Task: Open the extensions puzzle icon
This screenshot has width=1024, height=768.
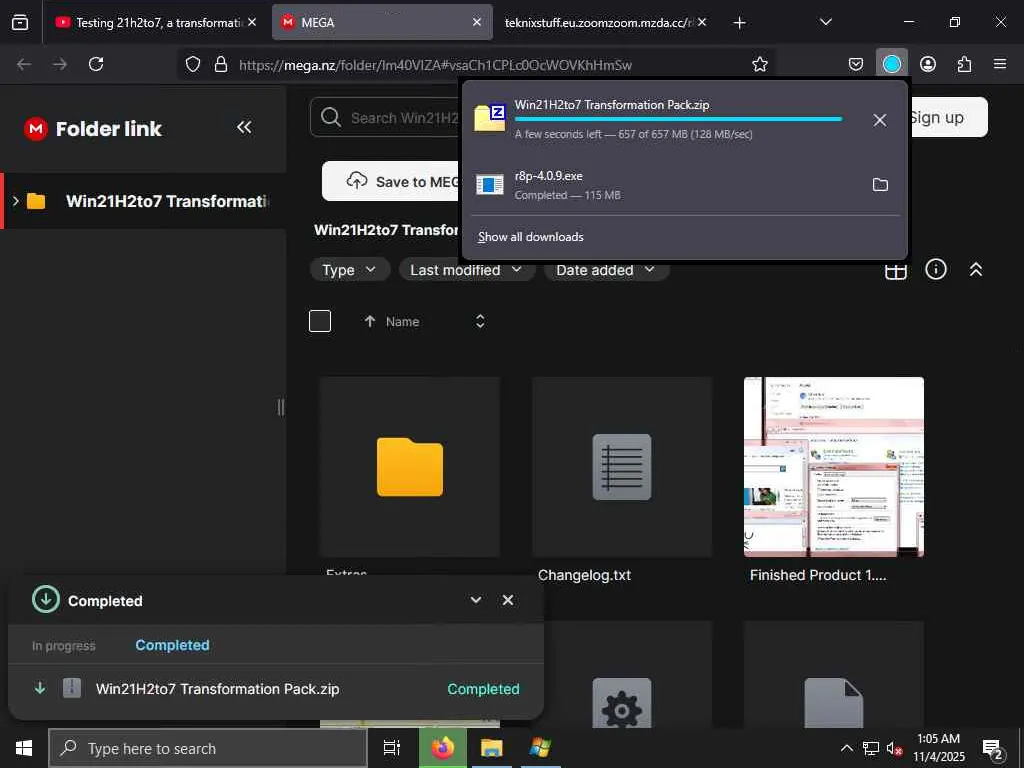Action: coord(964,64)
